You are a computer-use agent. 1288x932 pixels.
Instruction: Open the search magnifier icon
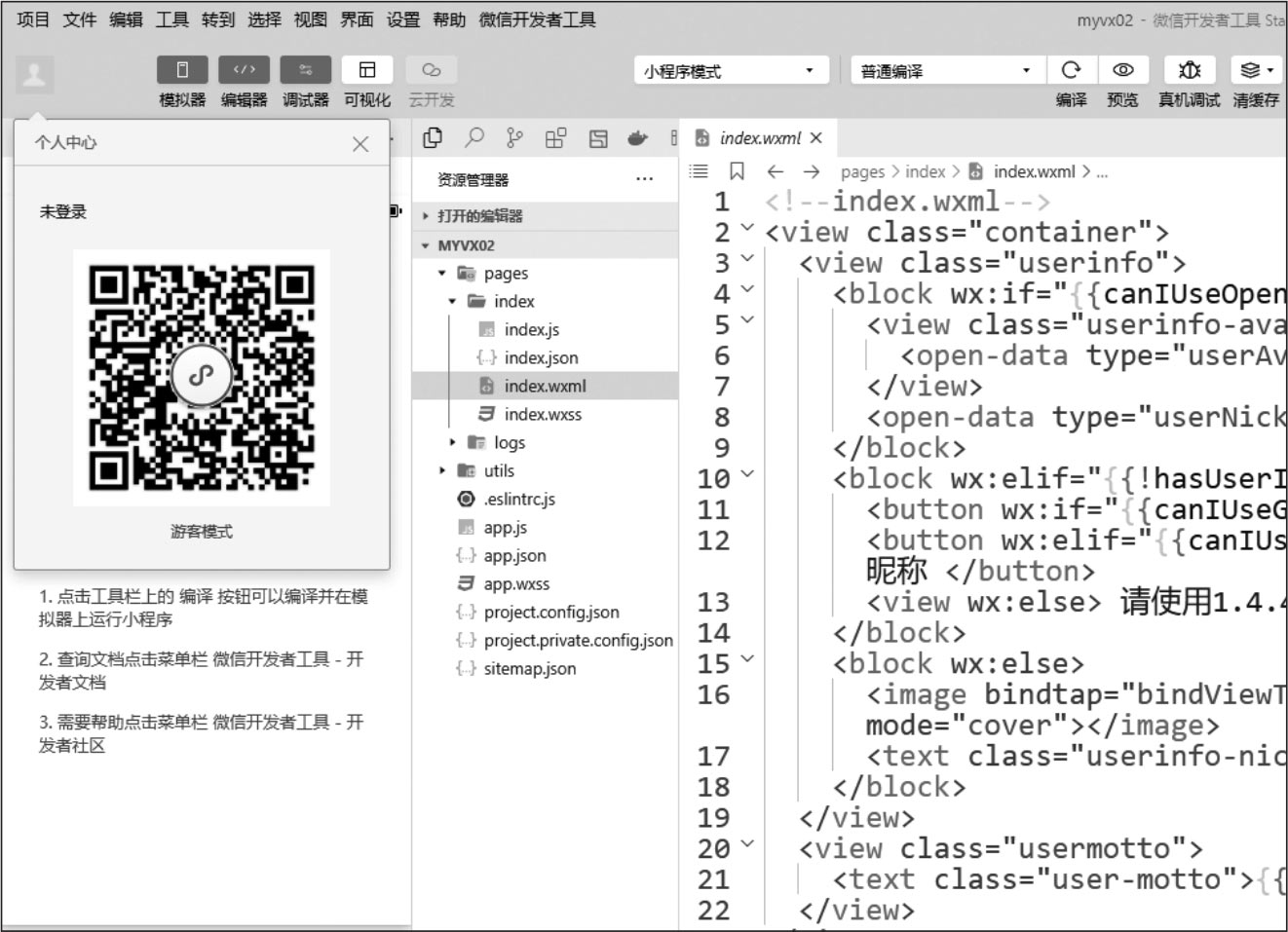[x=474, y=138]
